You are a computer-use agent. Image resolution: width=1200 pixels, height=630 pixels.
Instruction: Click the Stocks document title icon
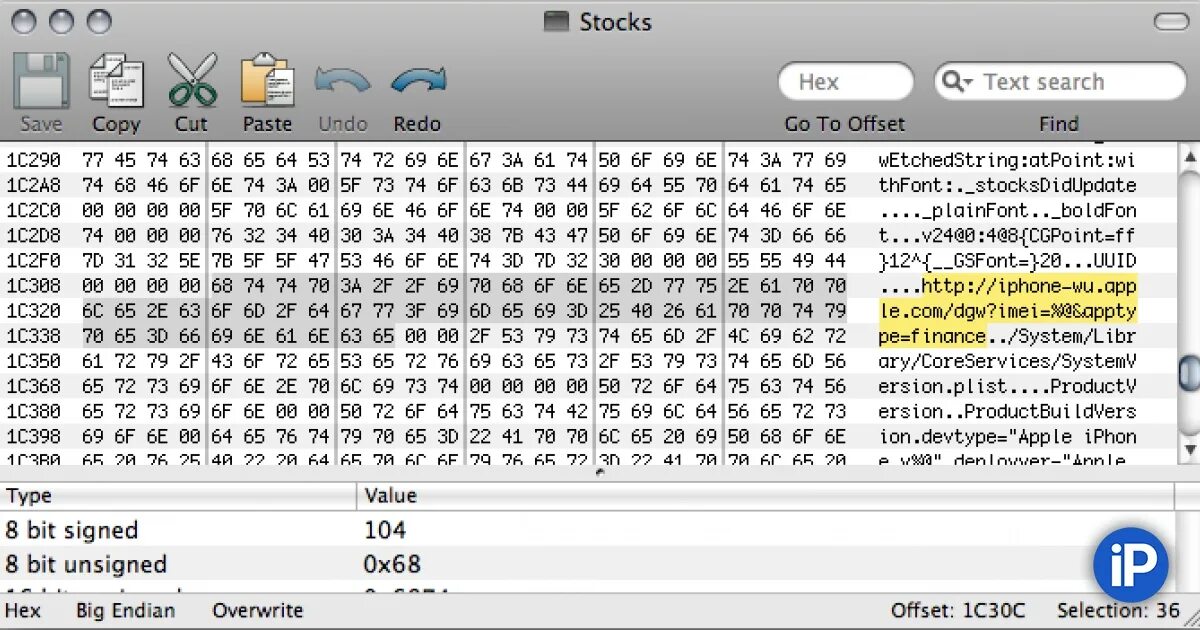(x=558, y=22)
